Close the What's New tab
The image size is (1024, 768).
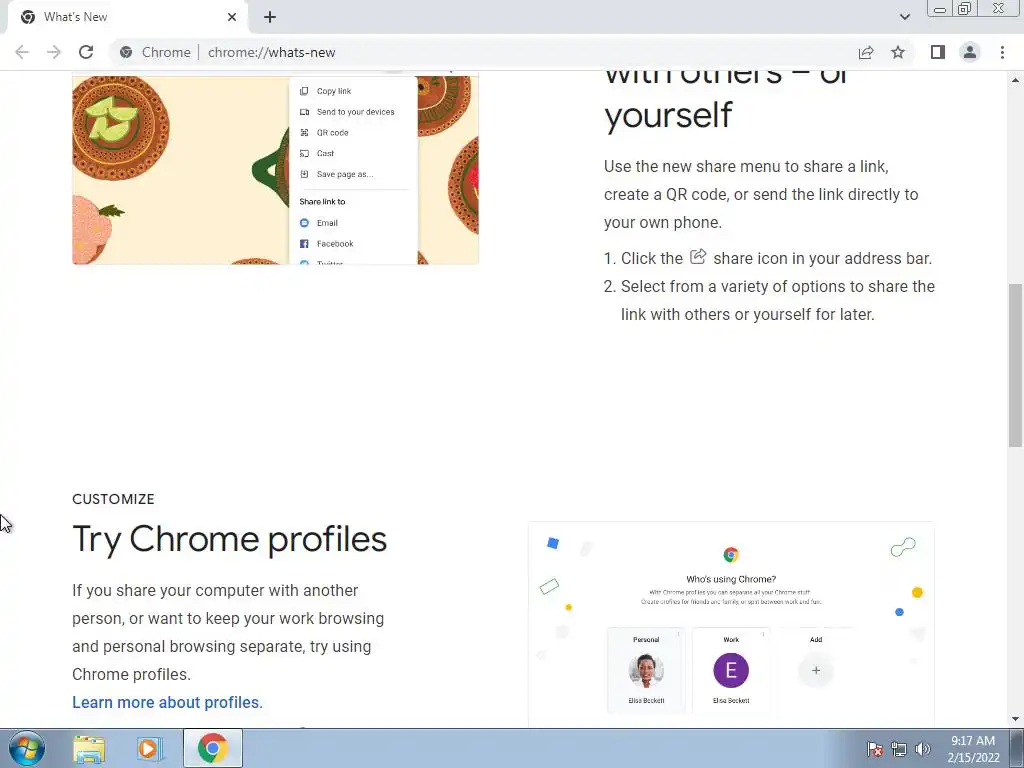pos(232,17)
